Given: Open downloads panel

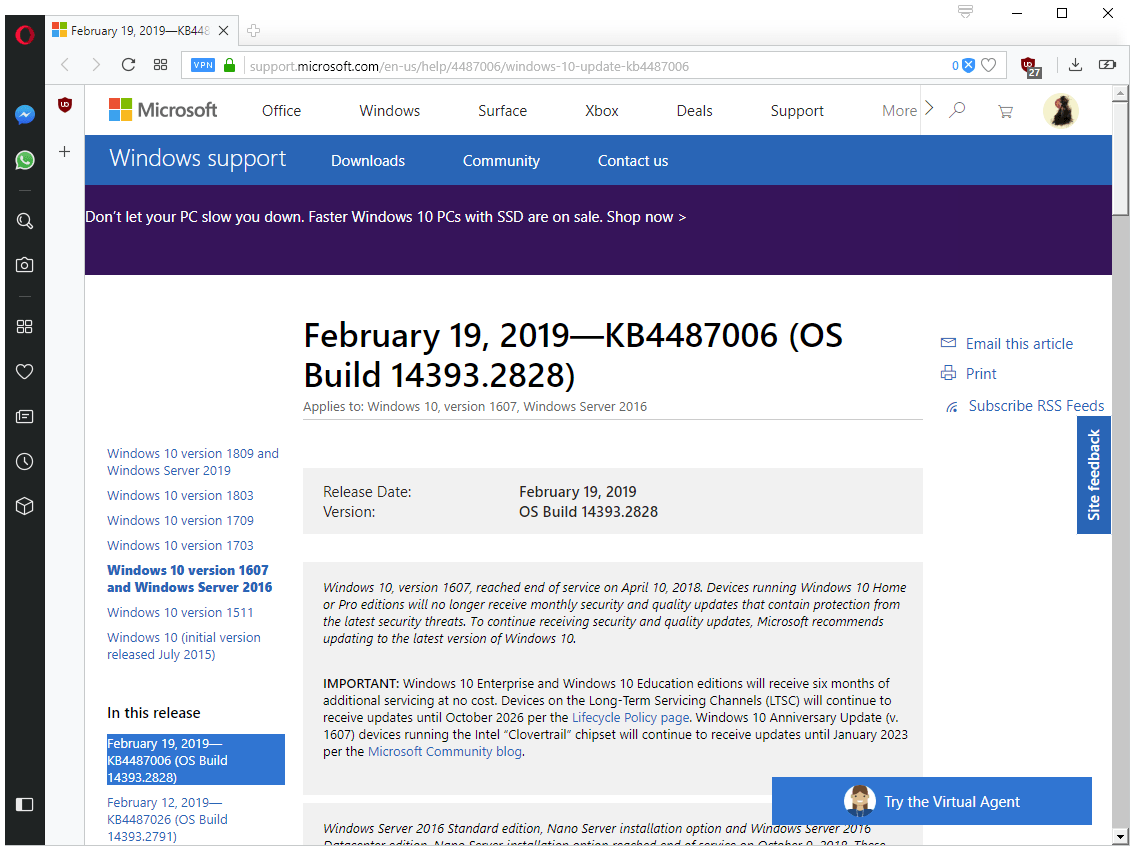Looking at the screenshot, I should pyautogui.click(x=1076, y=65).
